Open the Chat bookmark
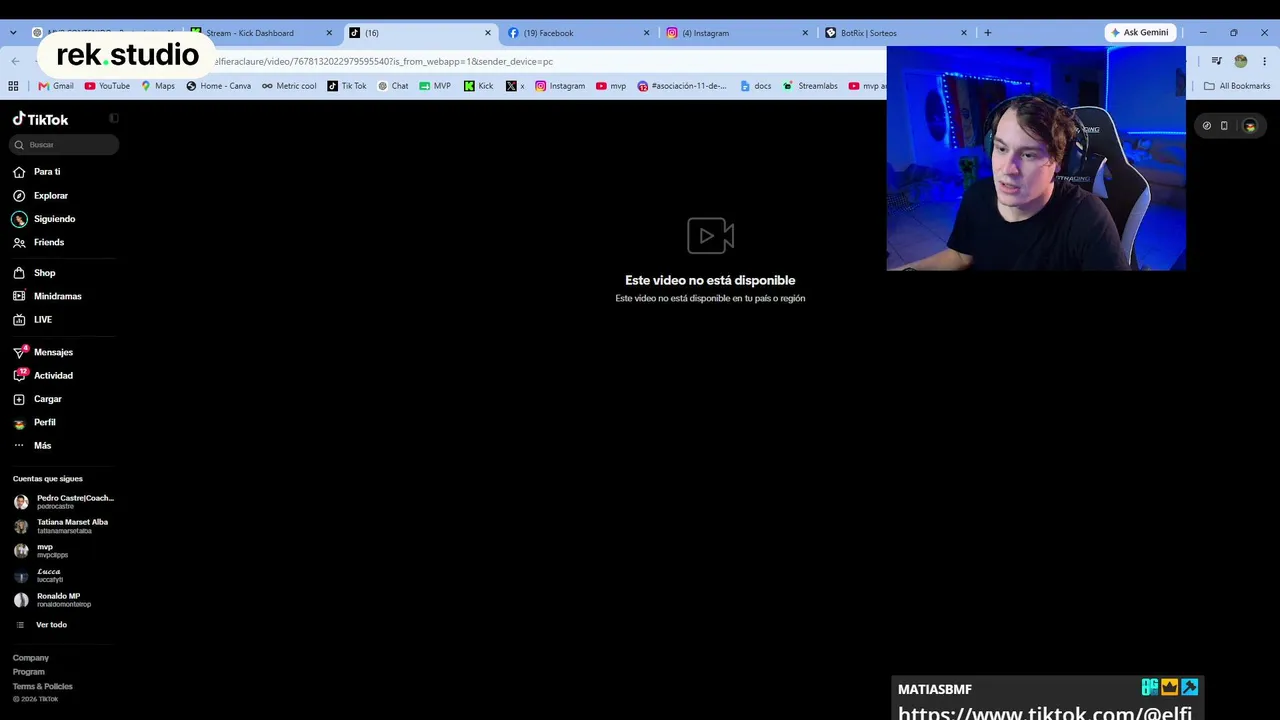Screen dimensions: 1280x720 393,86
